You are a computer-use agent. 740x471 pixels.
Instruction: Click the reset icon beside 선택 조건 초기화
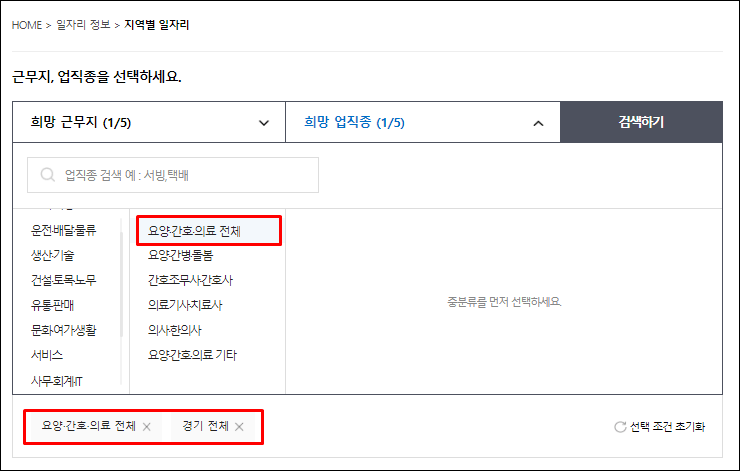click(620, 427)
